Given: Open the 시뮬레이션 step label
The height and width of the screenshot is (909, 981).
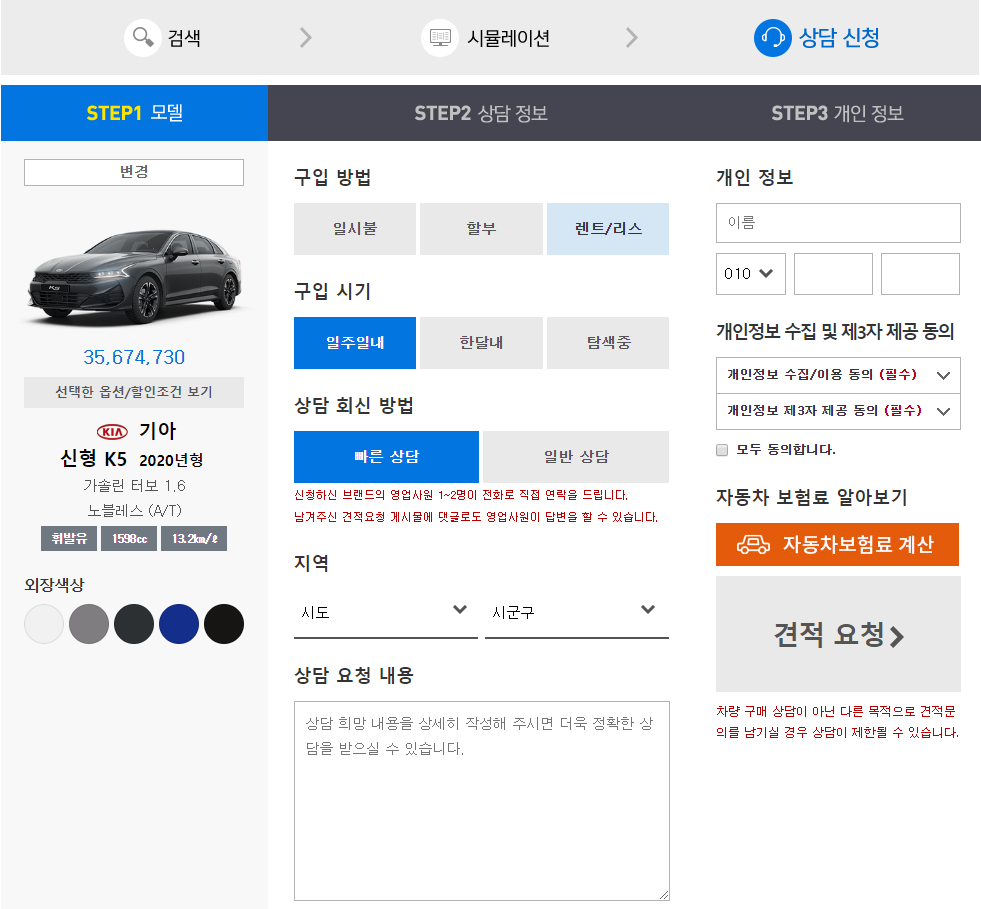Looking at the screenshot, I should pyautogui.click(x=509, y=38).
